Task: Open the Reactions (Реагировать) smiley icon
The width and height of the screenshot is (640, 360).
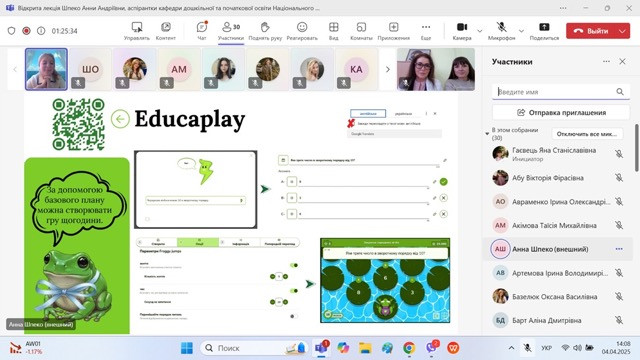Action: click(302, 27)
